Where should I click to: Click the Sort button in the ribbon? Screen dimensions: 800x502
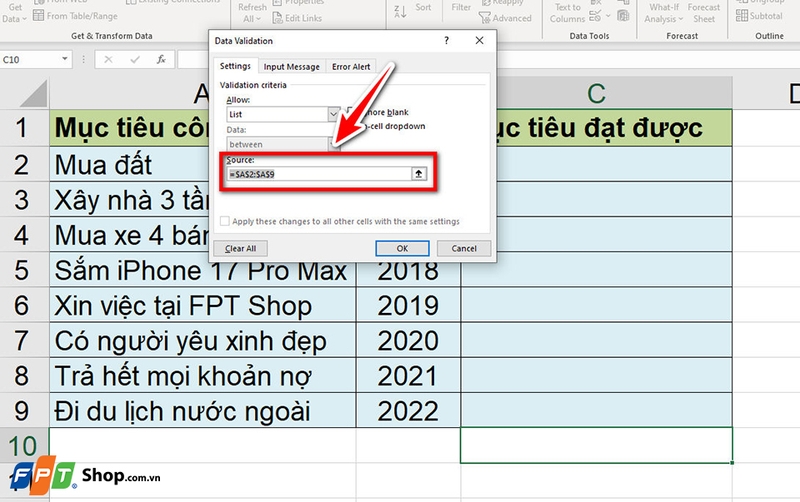pyautogui.click(x=423, y=7)
